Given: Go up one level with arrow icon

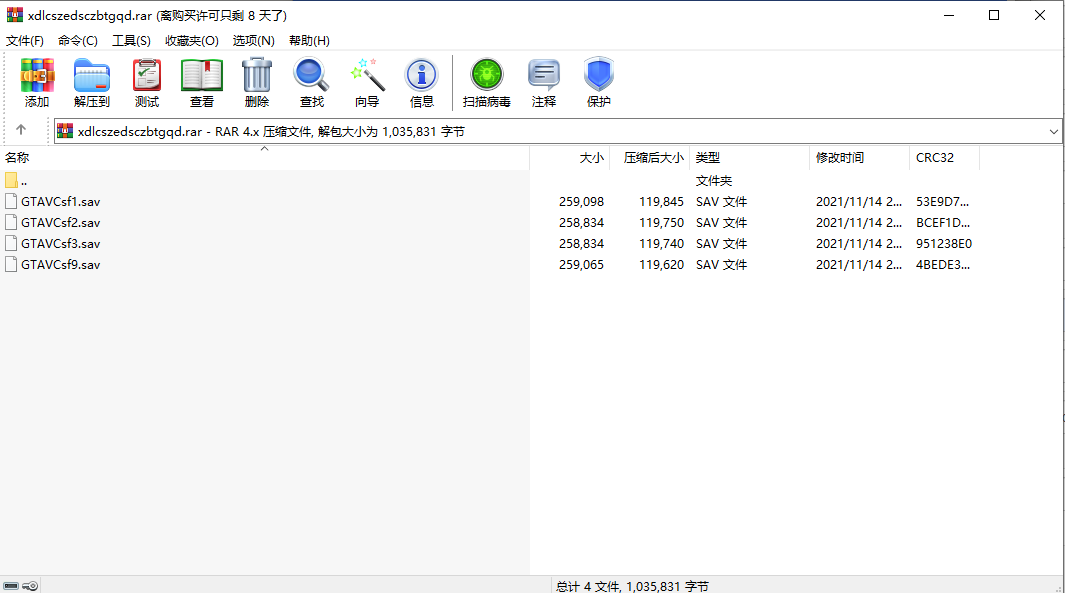Looking at the screenshot, I should point(21,130).
